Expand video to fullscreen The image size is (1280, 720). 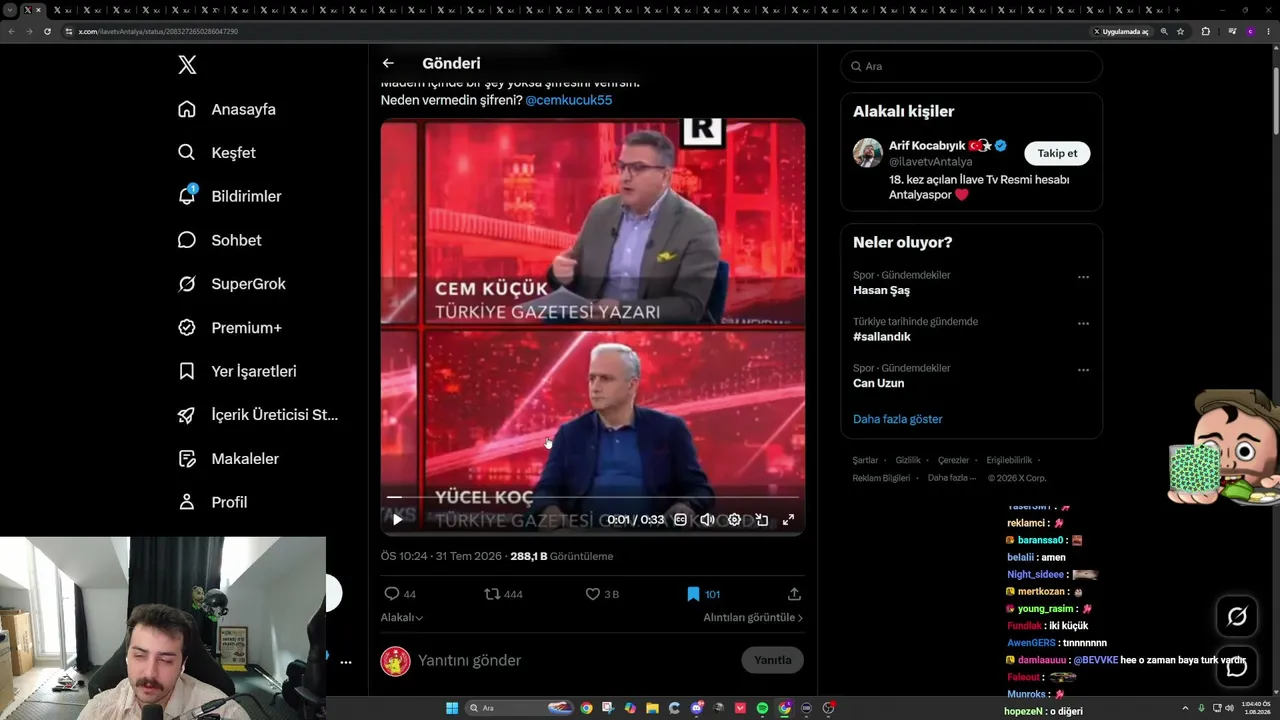click(x=788, y=519)
